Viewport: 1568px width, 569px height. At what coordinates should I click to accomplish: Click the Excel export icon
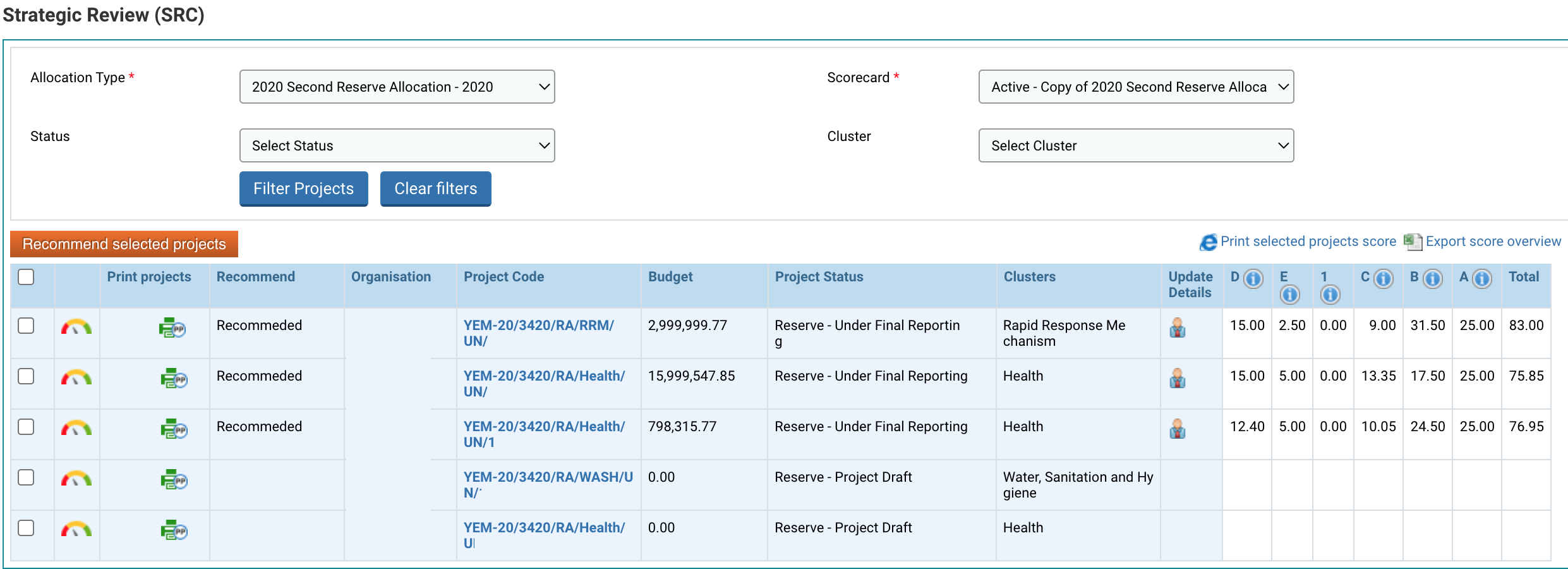click(x=1413, y=242)
